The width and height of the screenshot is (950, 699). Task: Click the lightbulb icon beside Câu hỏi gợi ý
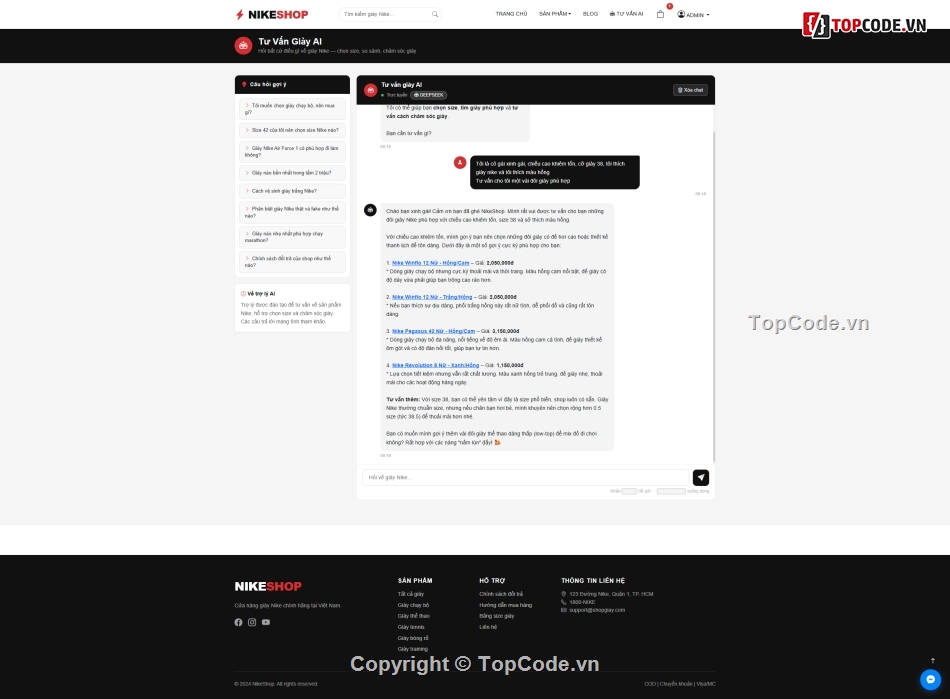point(244,84)
